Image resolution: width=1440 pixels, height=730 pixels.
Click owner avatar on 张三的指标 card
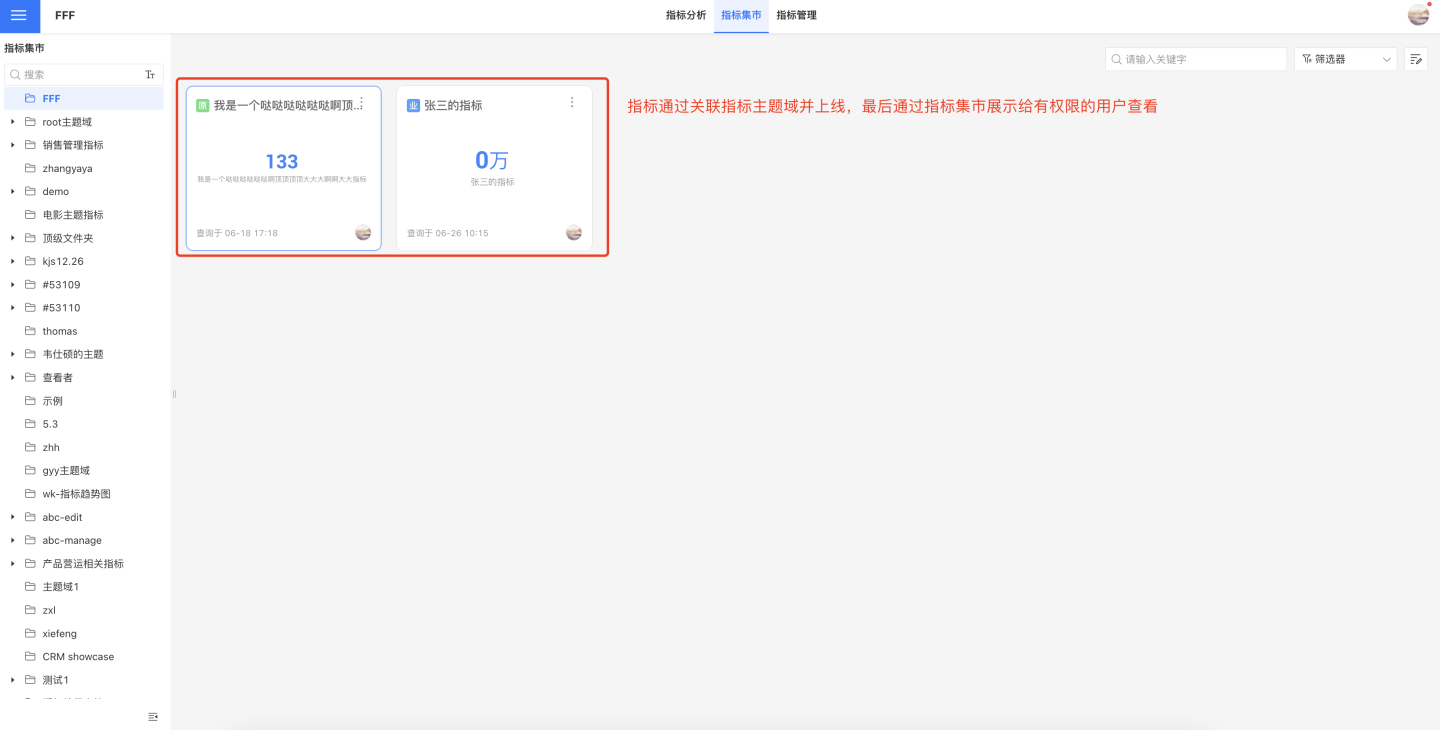tap(573, 232)
